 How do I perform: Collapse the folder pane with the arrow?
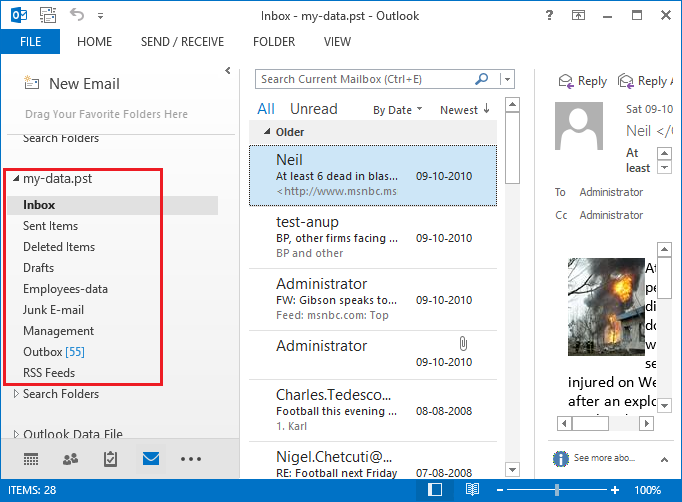[228, 70]
